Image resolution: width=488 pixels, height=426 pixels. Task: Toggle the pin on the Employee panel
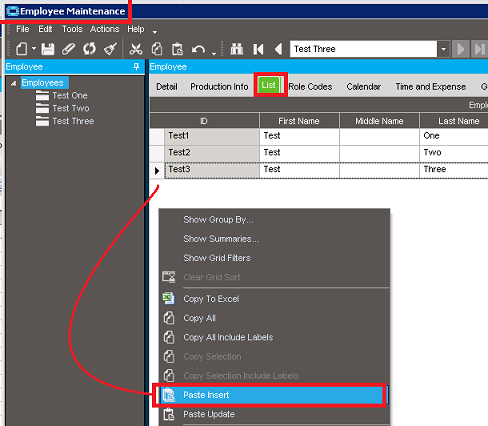(136, 67)
